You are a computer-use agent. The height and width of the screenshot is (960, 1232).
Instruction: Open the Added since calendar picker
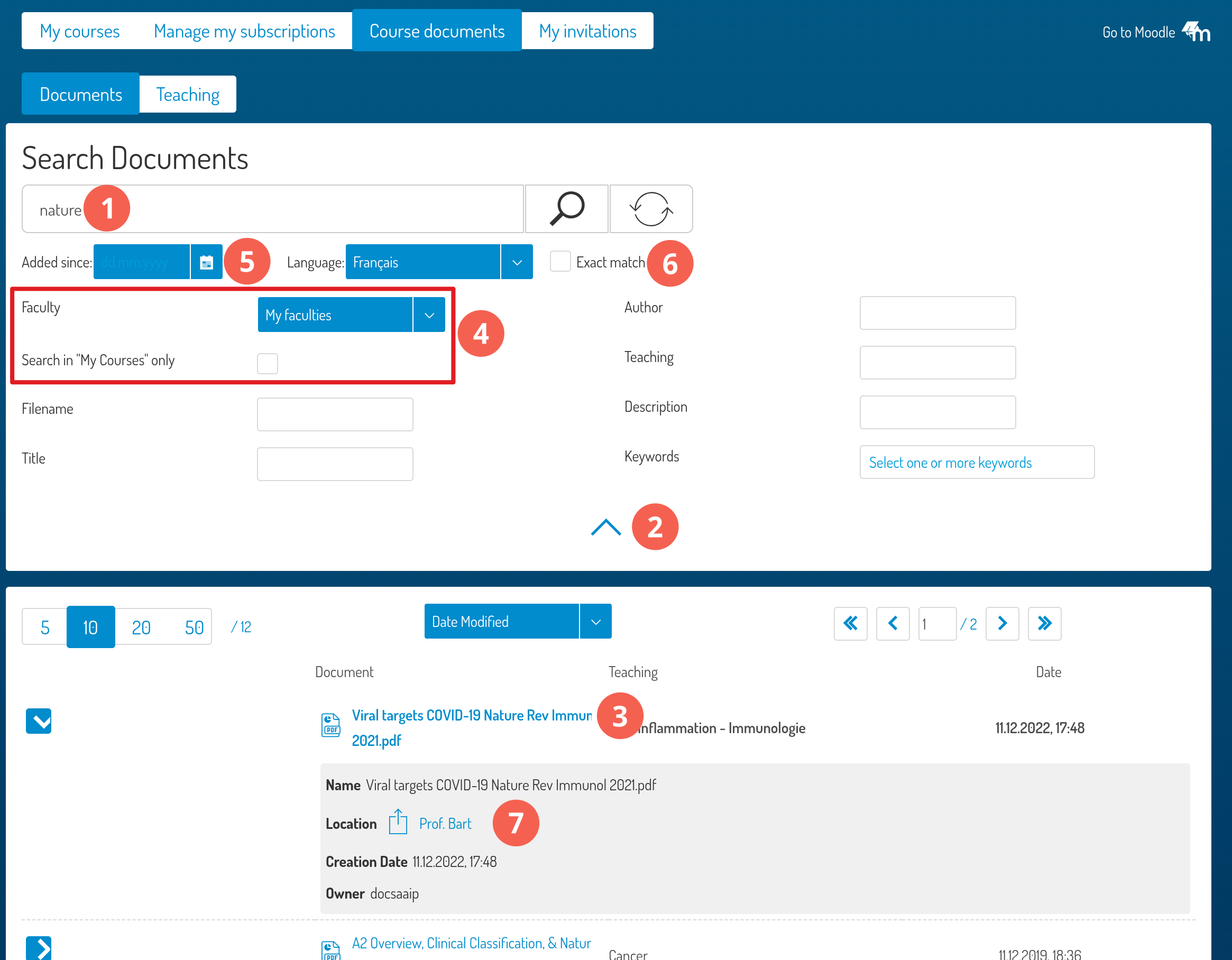tap(206, 262)
